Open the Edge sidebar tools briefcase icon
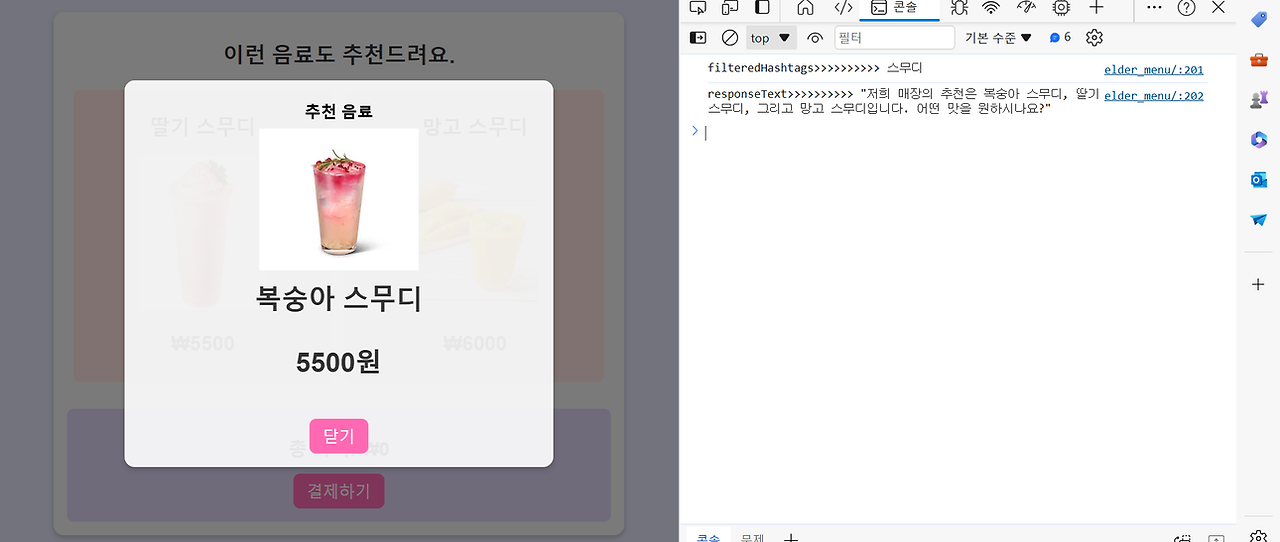This screenshot has height=542, width=1280. pos(1259,60)
